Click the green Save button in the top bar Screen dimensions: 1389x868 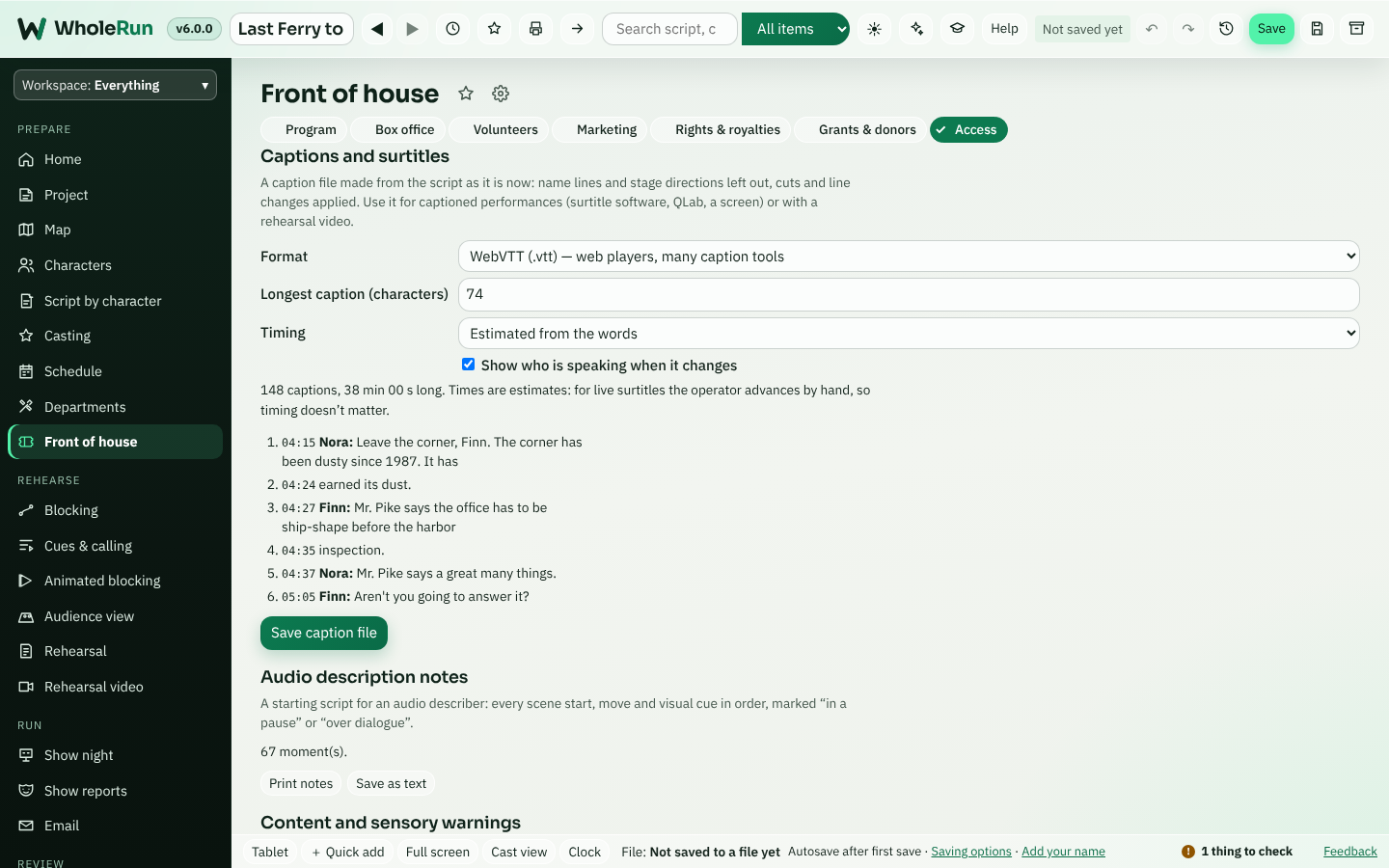coord(1271,29)
